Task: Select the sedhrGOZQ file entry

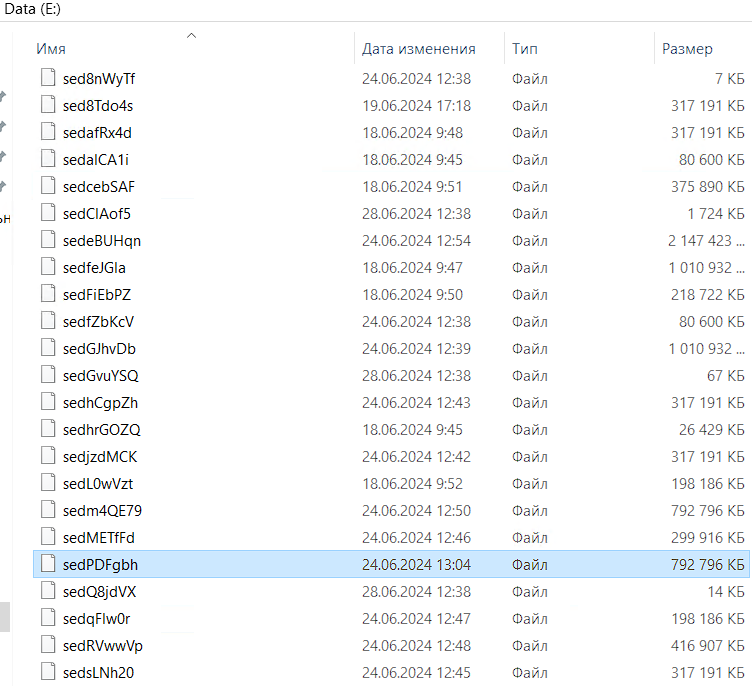Action: 101,429
